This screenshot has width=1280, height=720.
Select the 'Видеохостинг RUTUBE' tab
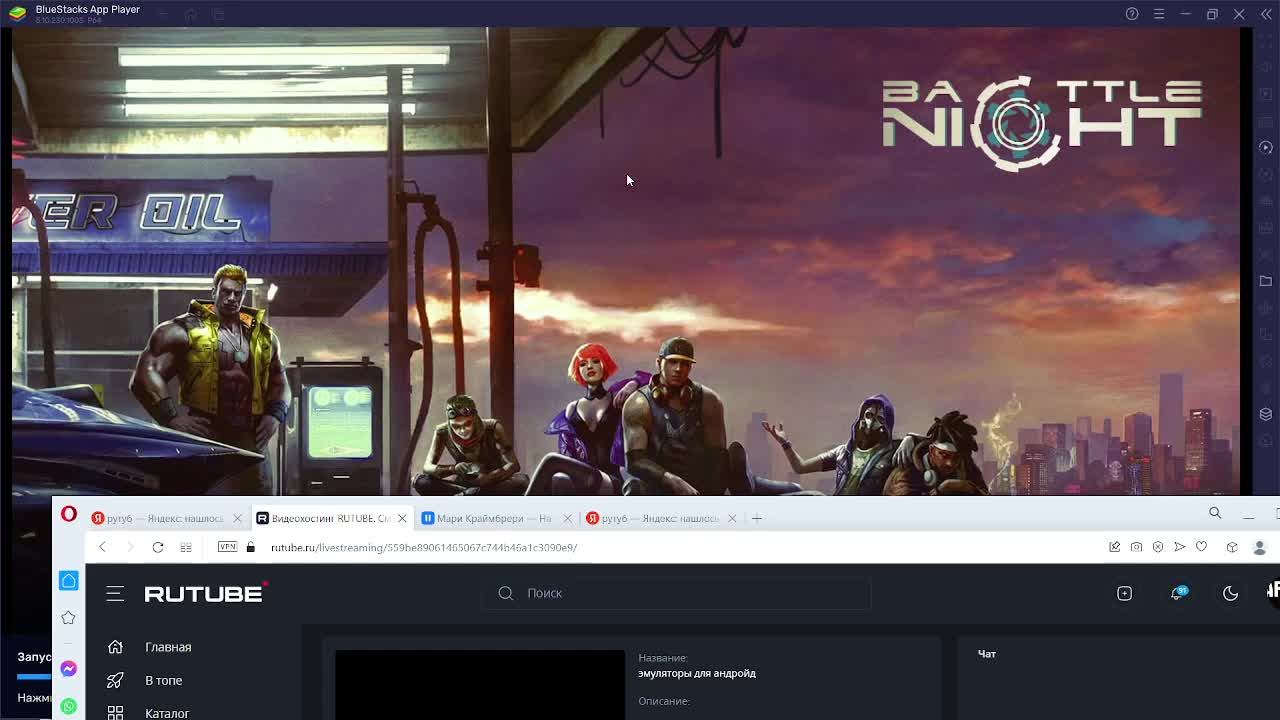click(323, 518)
